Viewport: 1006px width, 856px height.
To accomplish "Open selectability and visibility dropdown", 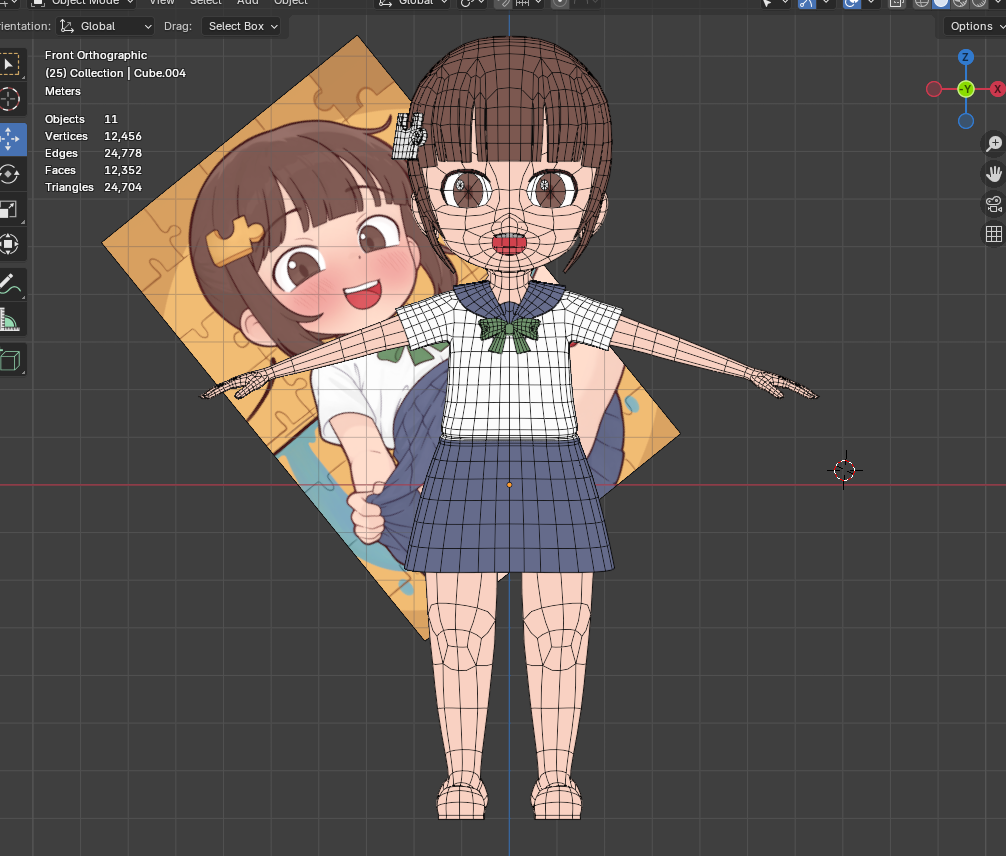I will coord(774,3).
